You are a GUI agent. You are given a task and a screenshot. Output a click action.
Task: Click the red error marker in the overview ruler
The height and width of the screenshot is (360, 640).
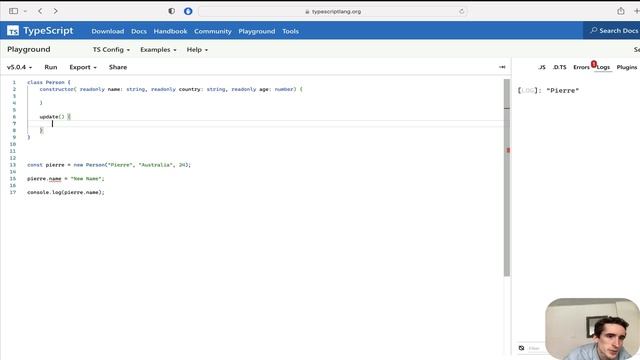(508, 150)
